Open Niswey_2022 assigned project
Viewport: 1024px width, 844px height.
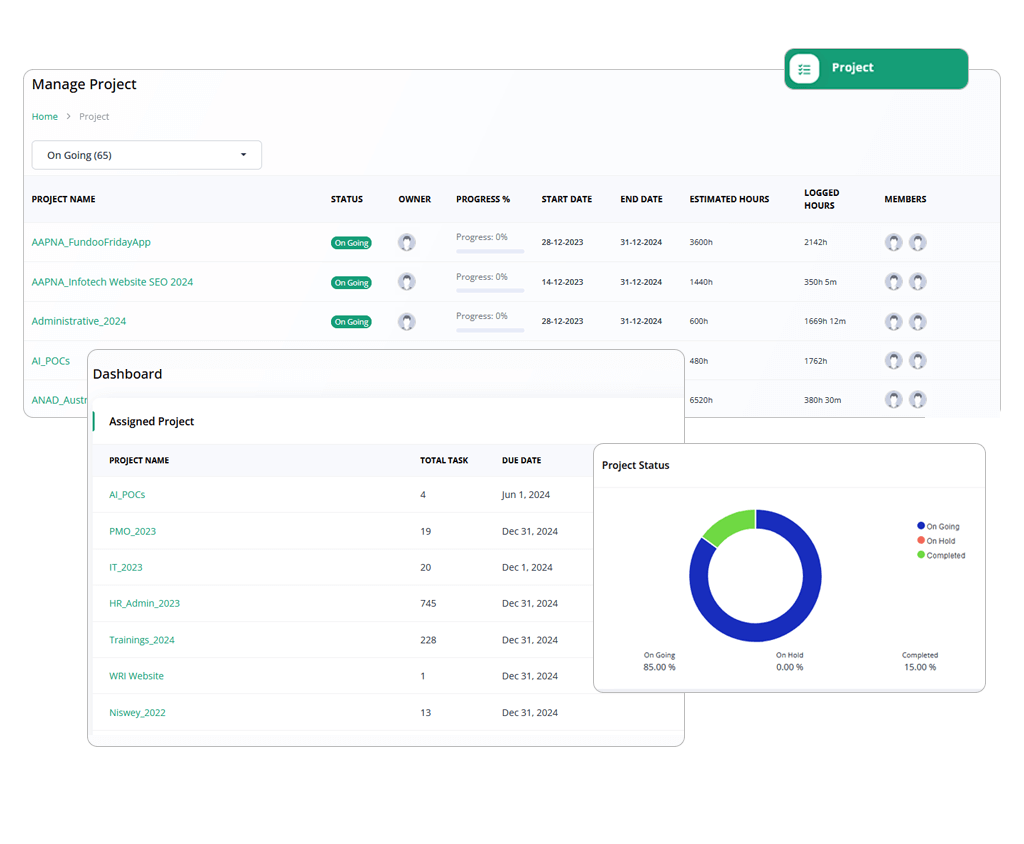click(137, 712)
